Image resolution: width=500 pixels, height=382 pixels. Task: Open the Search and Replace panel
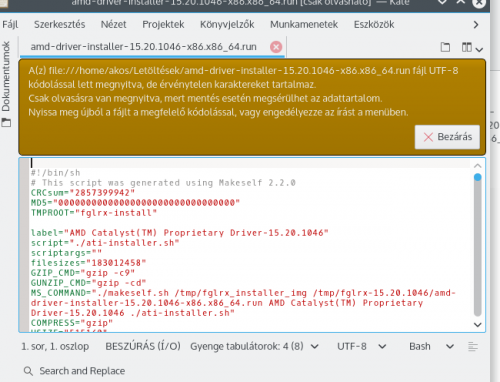coord(74,371)
